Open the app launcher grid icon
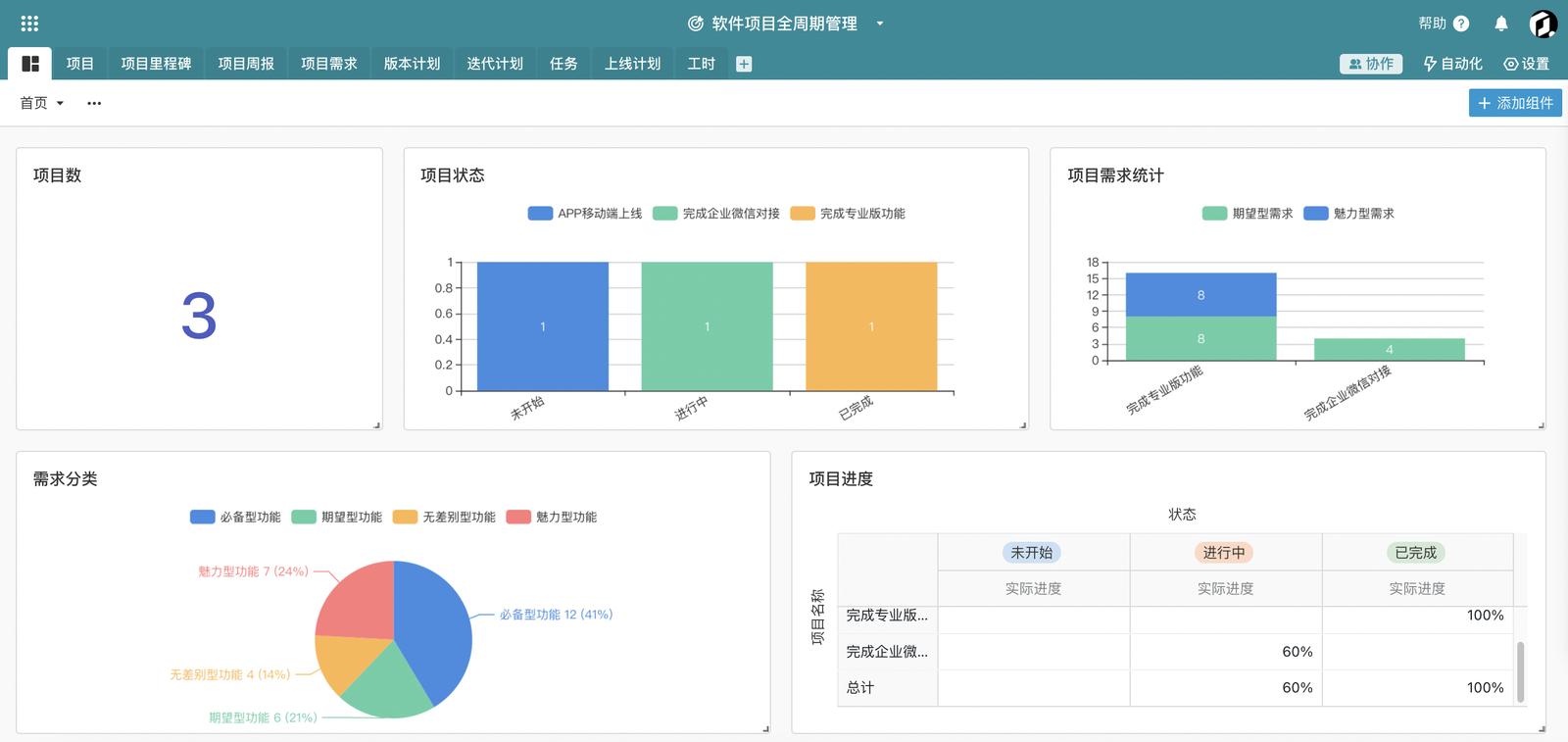 pos(29,24)
